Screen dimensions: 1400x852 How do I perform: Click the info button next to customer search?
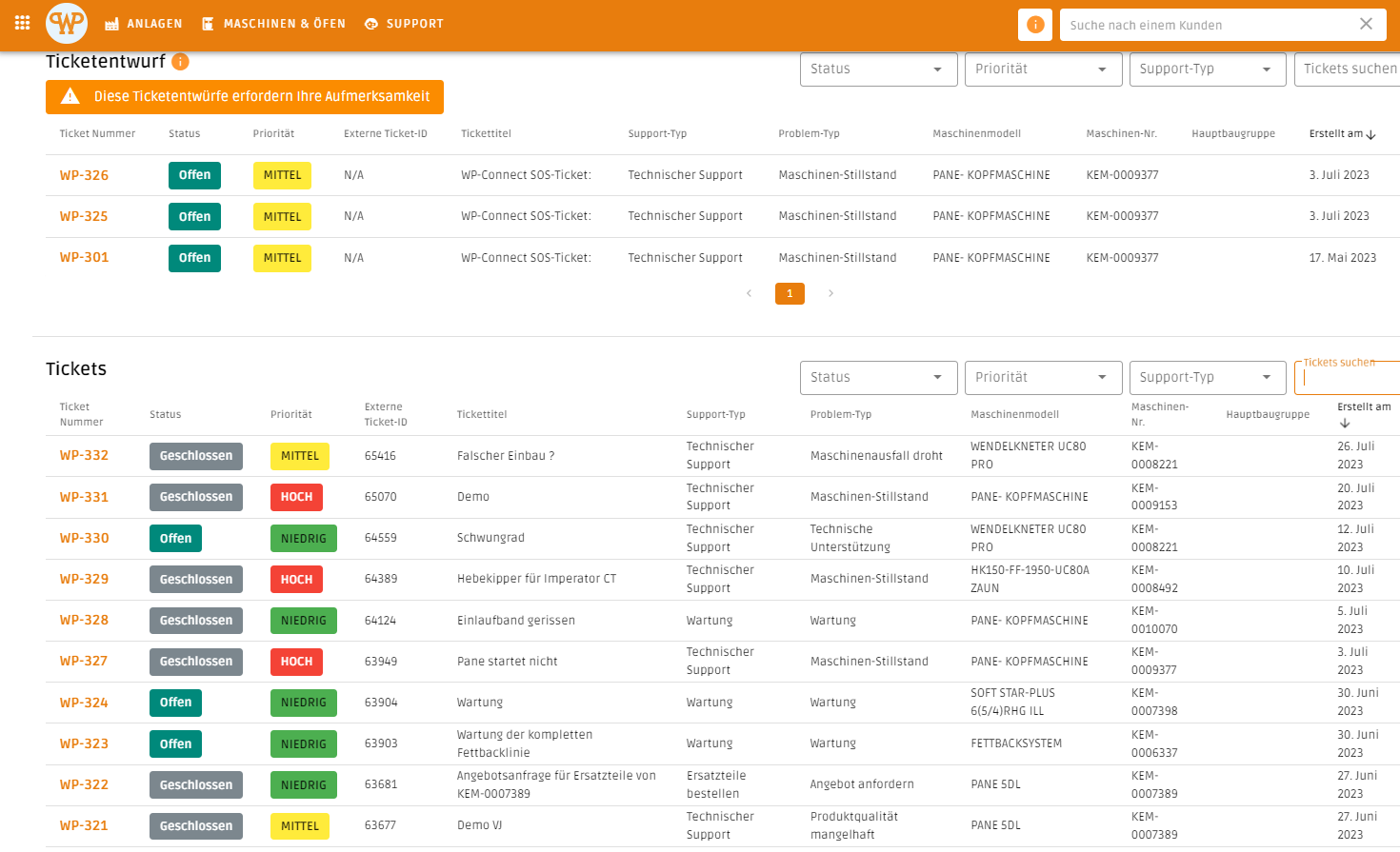coord(1035,25)
